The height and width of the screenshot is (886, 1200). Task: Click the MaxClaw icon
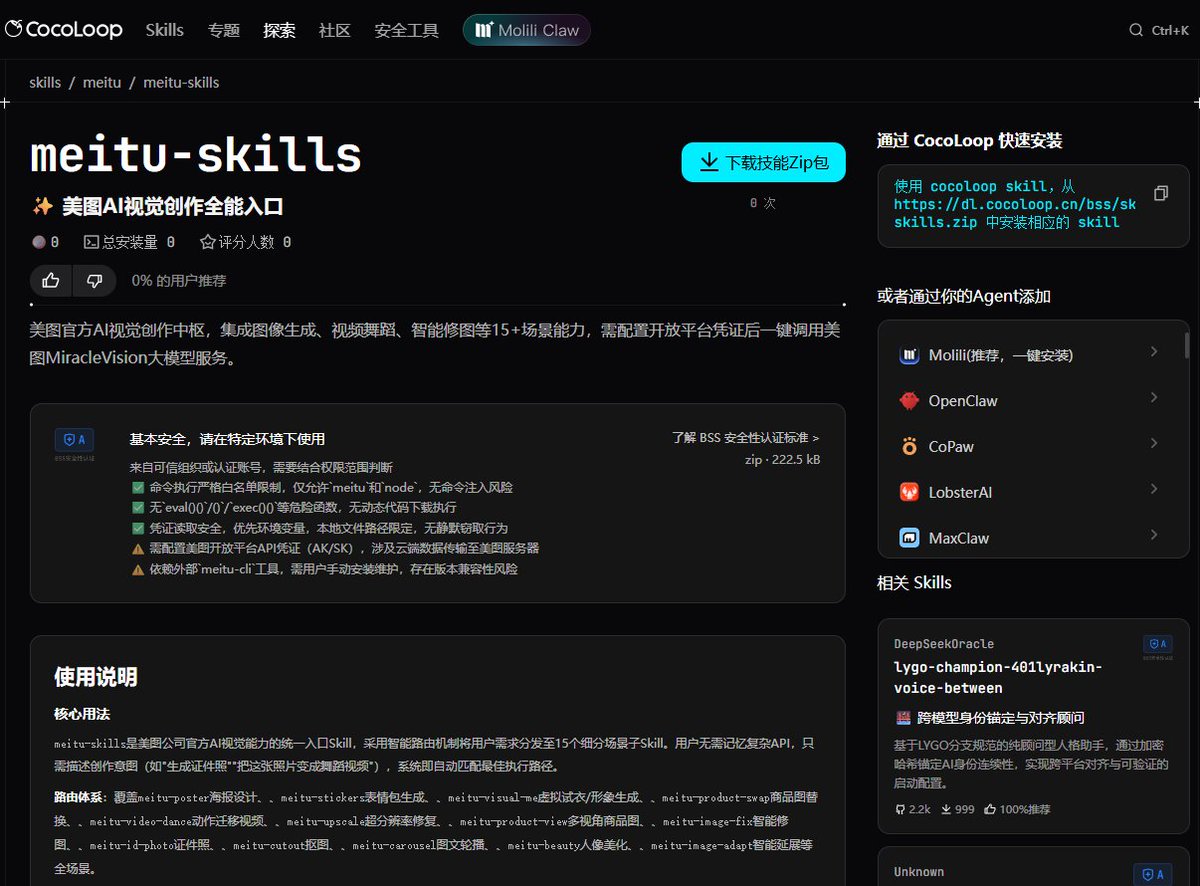point(909,538)
